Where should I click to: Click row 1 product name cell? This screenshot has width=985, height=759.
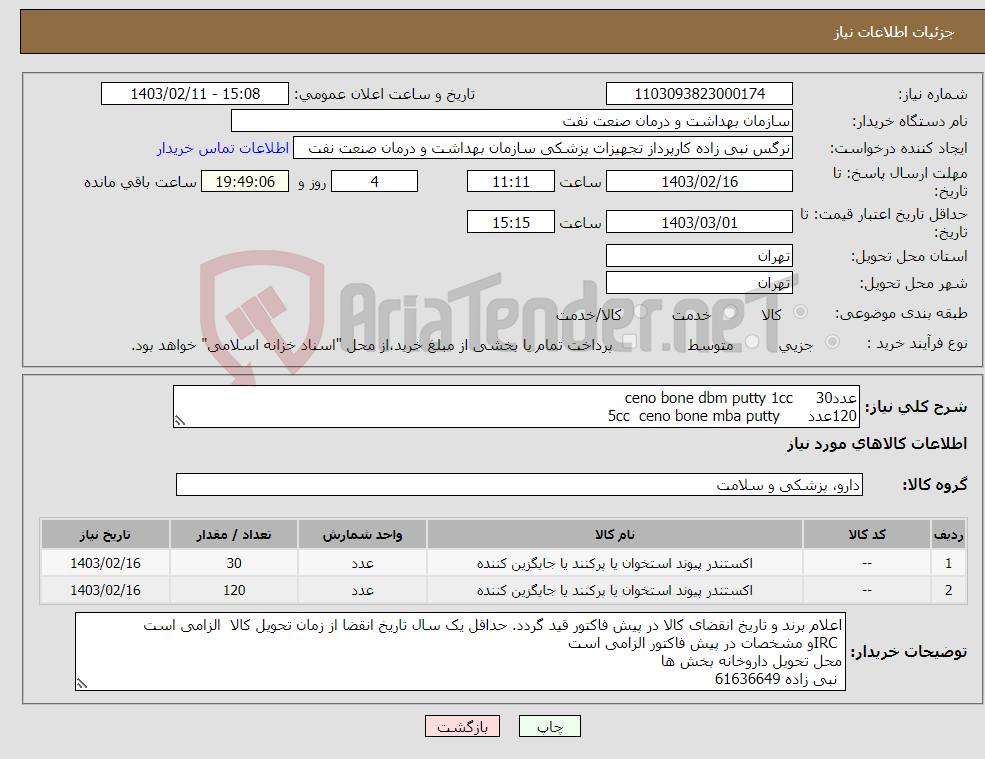click(x=615, y=563)
